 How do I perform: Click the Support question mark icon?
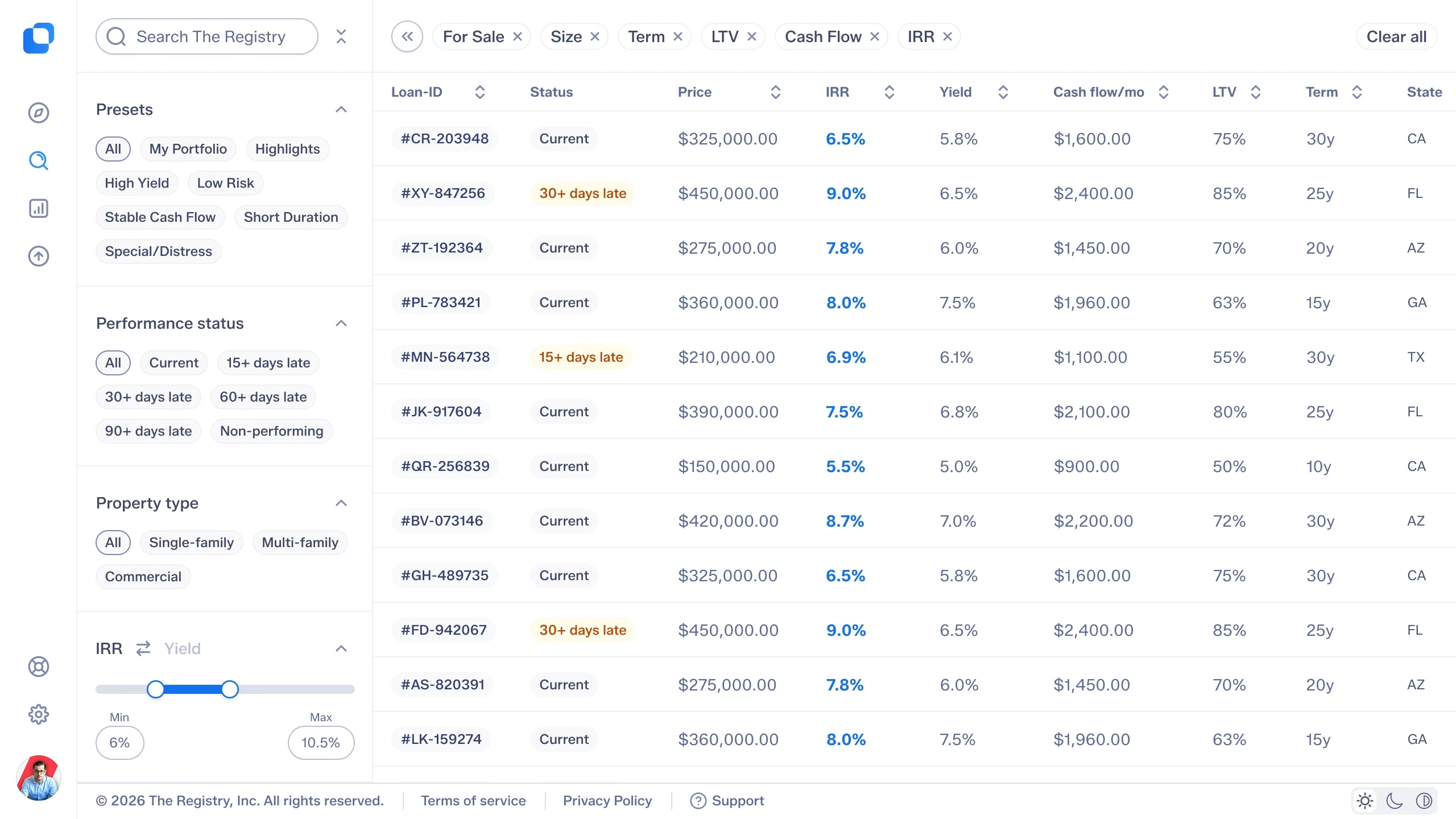pos(698,801)
